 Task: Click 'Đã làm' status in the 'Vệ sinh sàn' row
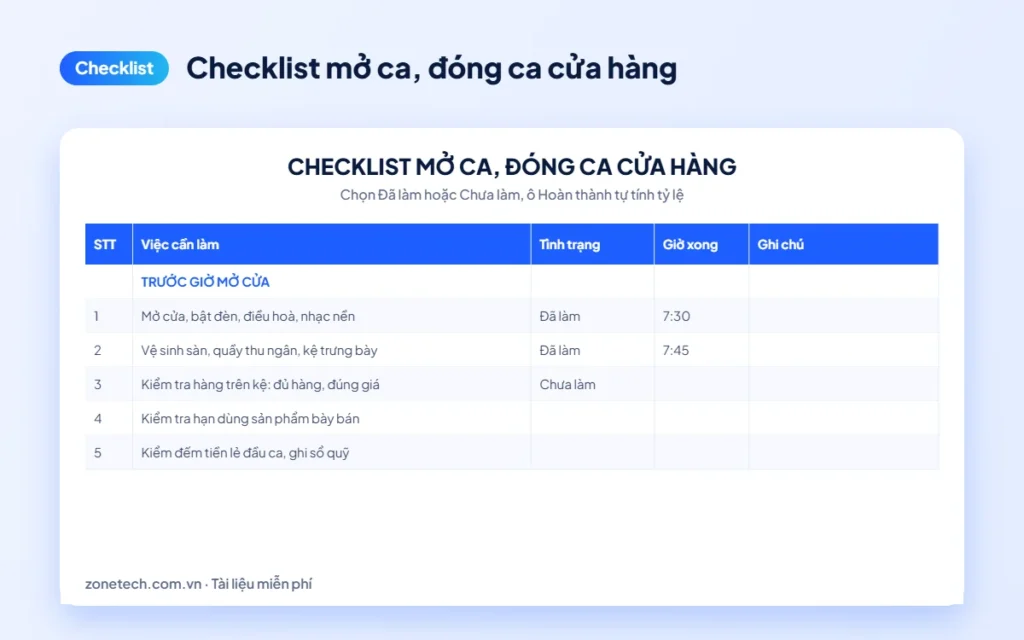pyautogui.click(x=592, y=350)
